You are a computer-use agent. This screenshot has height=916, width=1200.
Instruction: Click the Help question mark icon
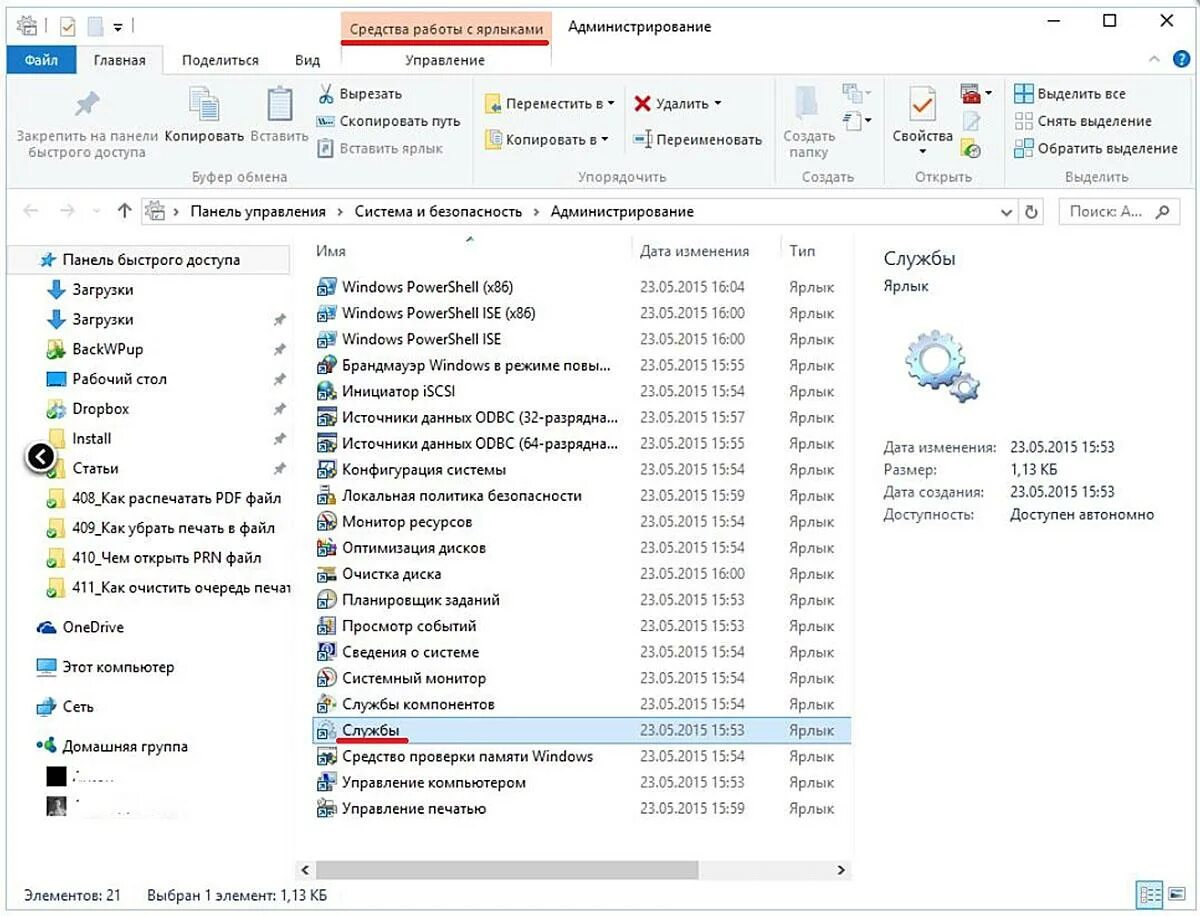[1180, 60]
